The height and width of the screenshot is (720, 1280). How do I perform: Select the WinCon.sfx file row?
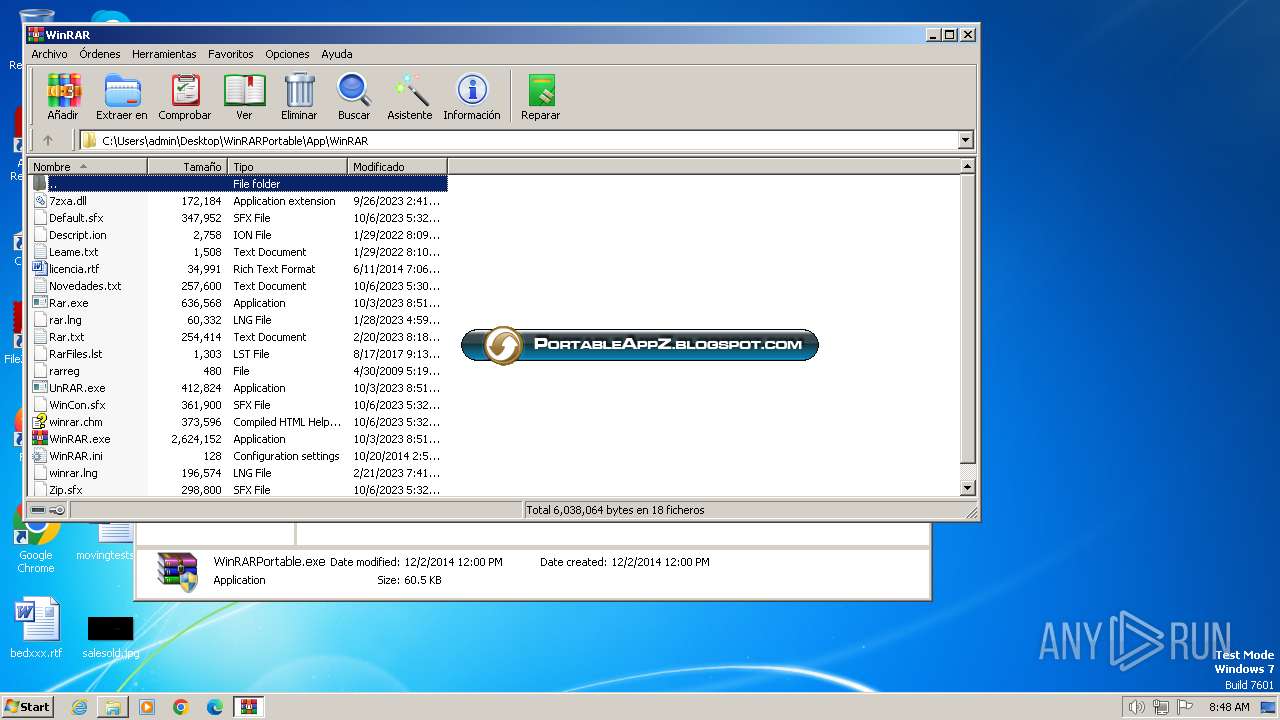click(x=238, y=405)
